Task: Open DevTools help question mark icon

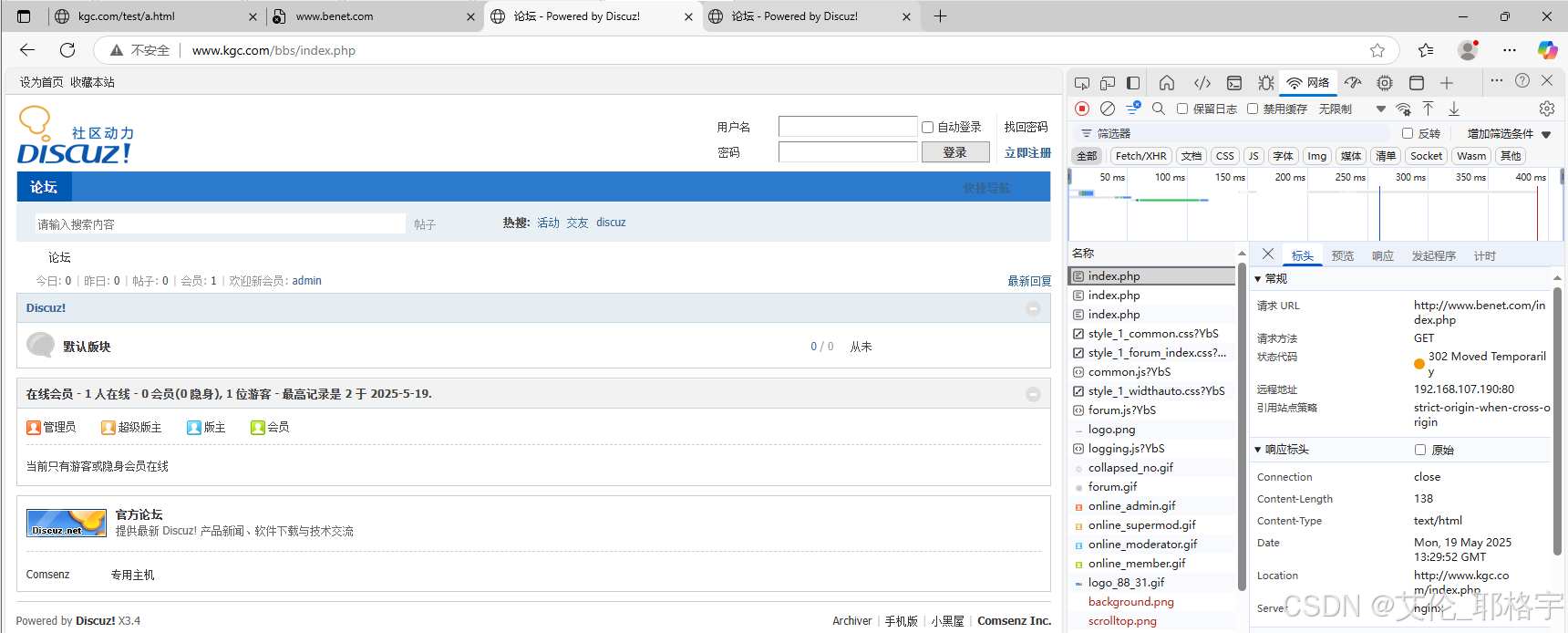Action: pos(1522,80)
